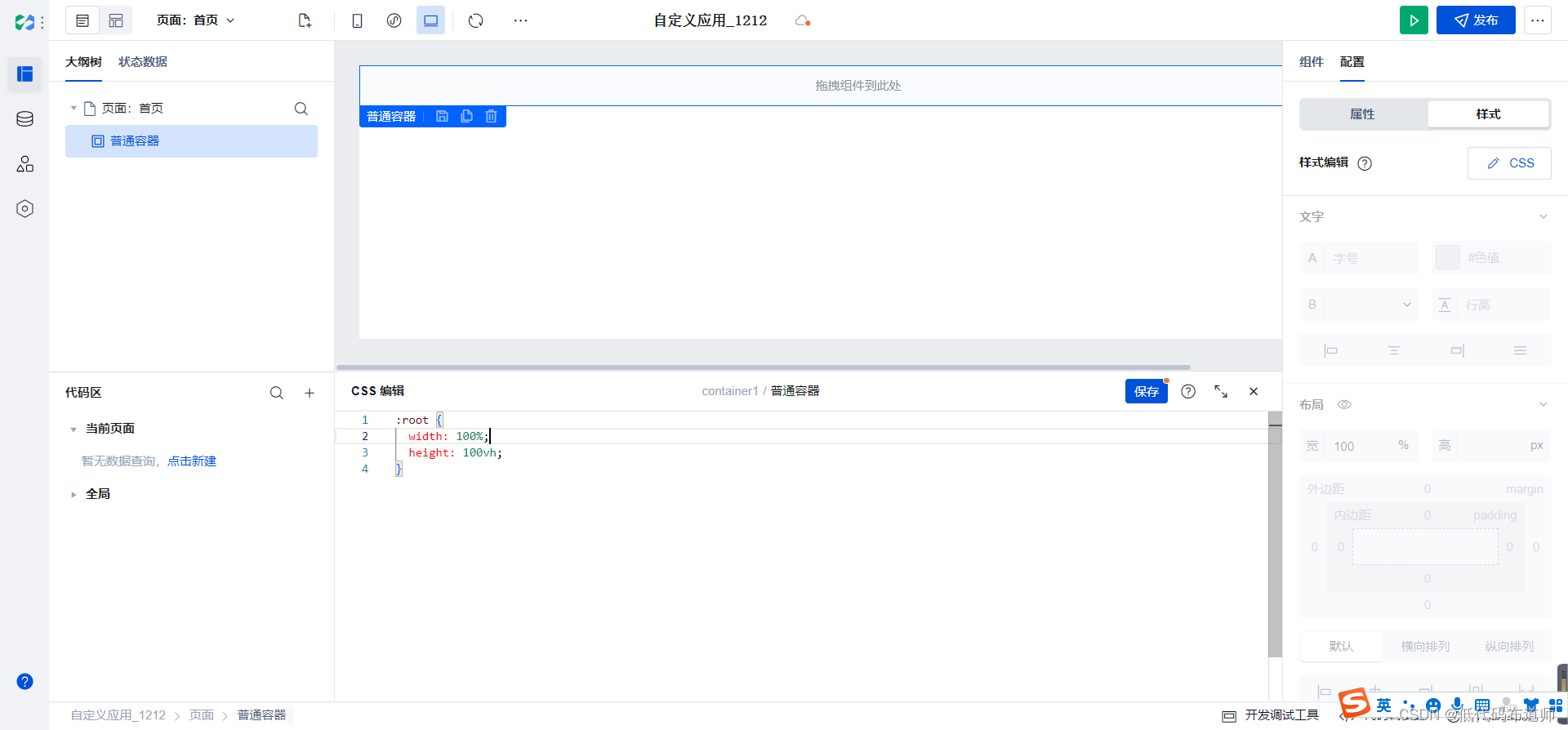The image size is (1568, 730).
Task: Select the 横向排列 layout option
Action: pyautogui.click(x=1425, y=647)
